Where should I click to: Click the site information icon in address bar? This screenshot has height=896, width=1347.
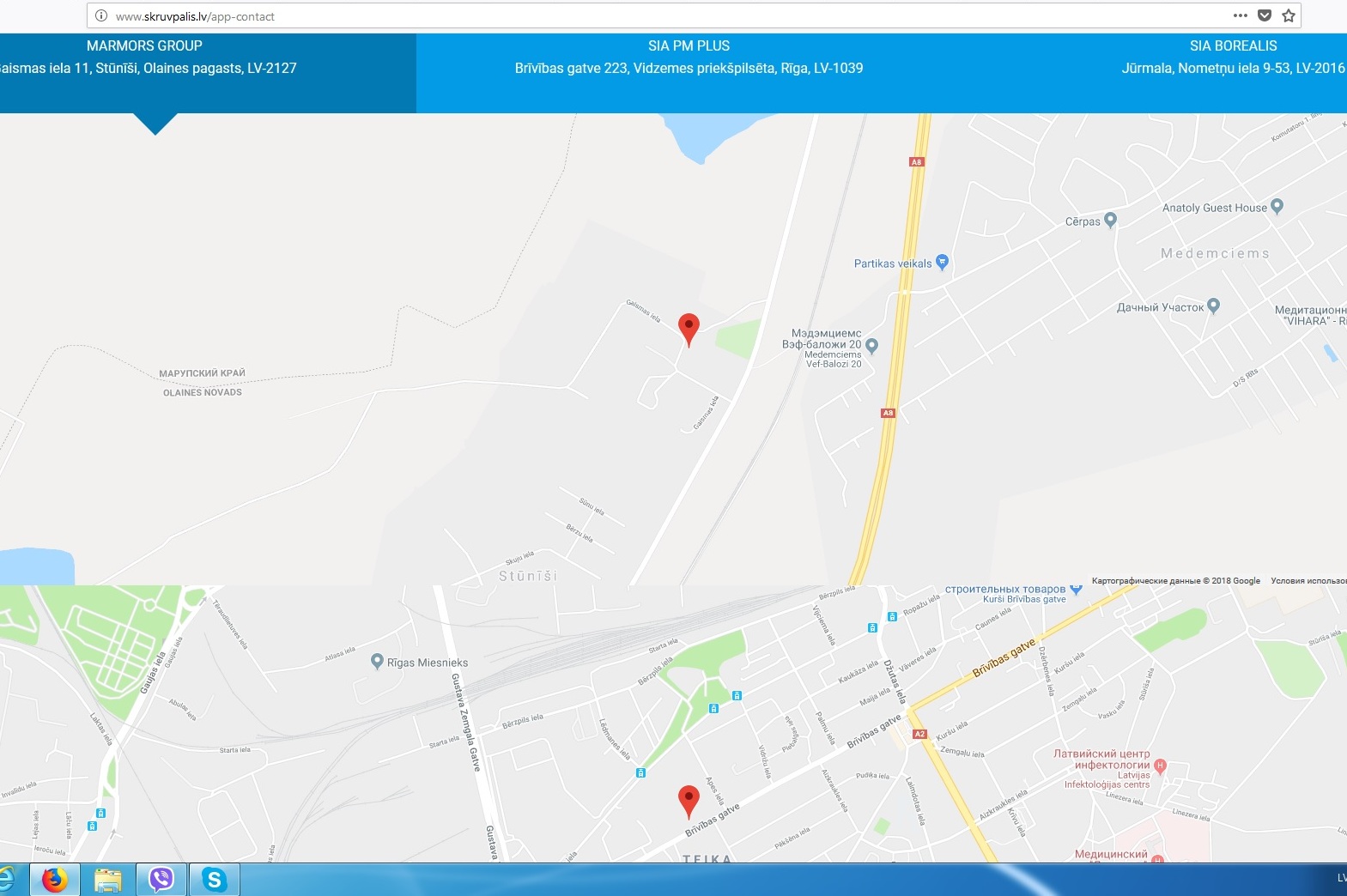pos(101,15)
